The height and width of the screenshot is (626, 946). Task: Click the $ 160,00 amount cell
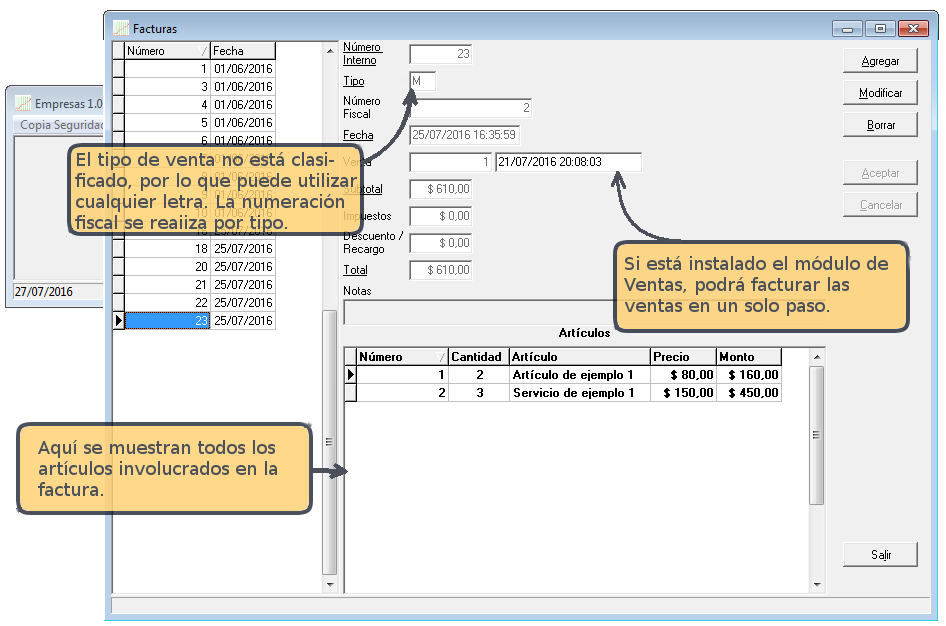tap(749, 375)
